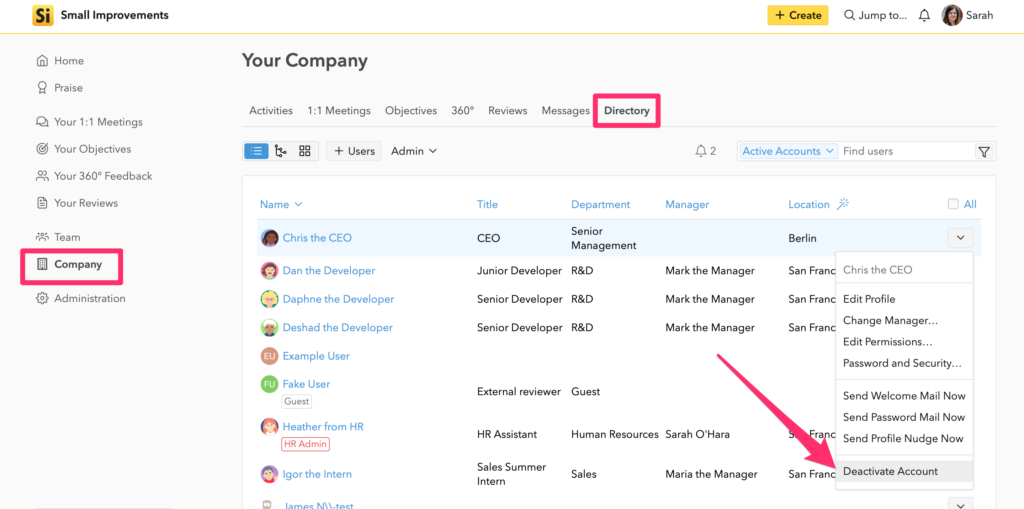Collapse Chris the CEO's row action menu
This screenshot has height=509, width=1024.
point(960,238)
